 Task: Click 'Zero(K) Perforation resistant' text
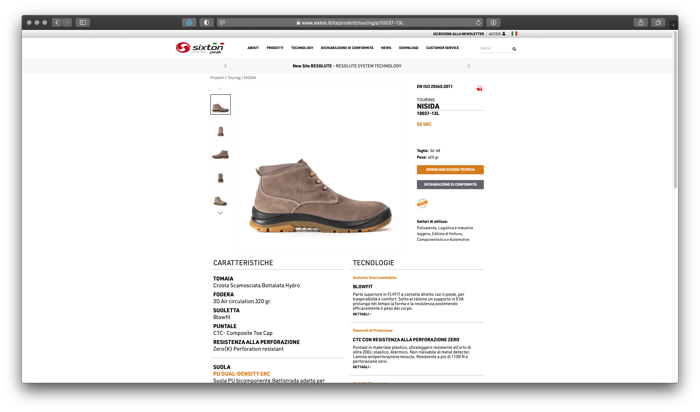coord(248,349)
